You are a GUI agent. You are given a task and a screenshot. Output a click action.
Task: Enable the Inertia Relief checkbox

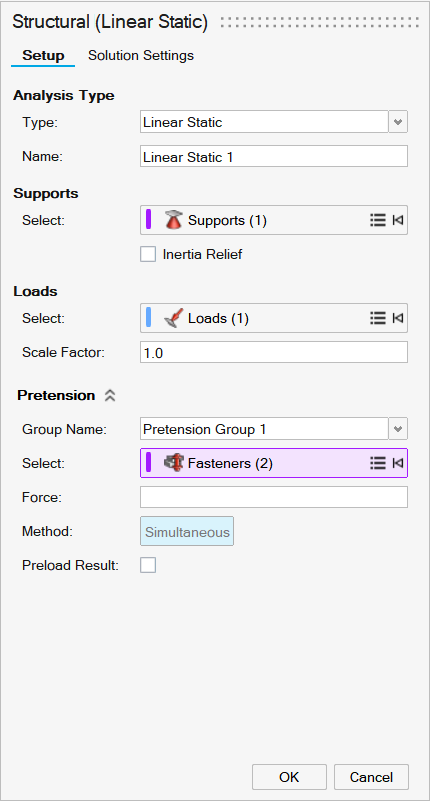click(148, 254)
